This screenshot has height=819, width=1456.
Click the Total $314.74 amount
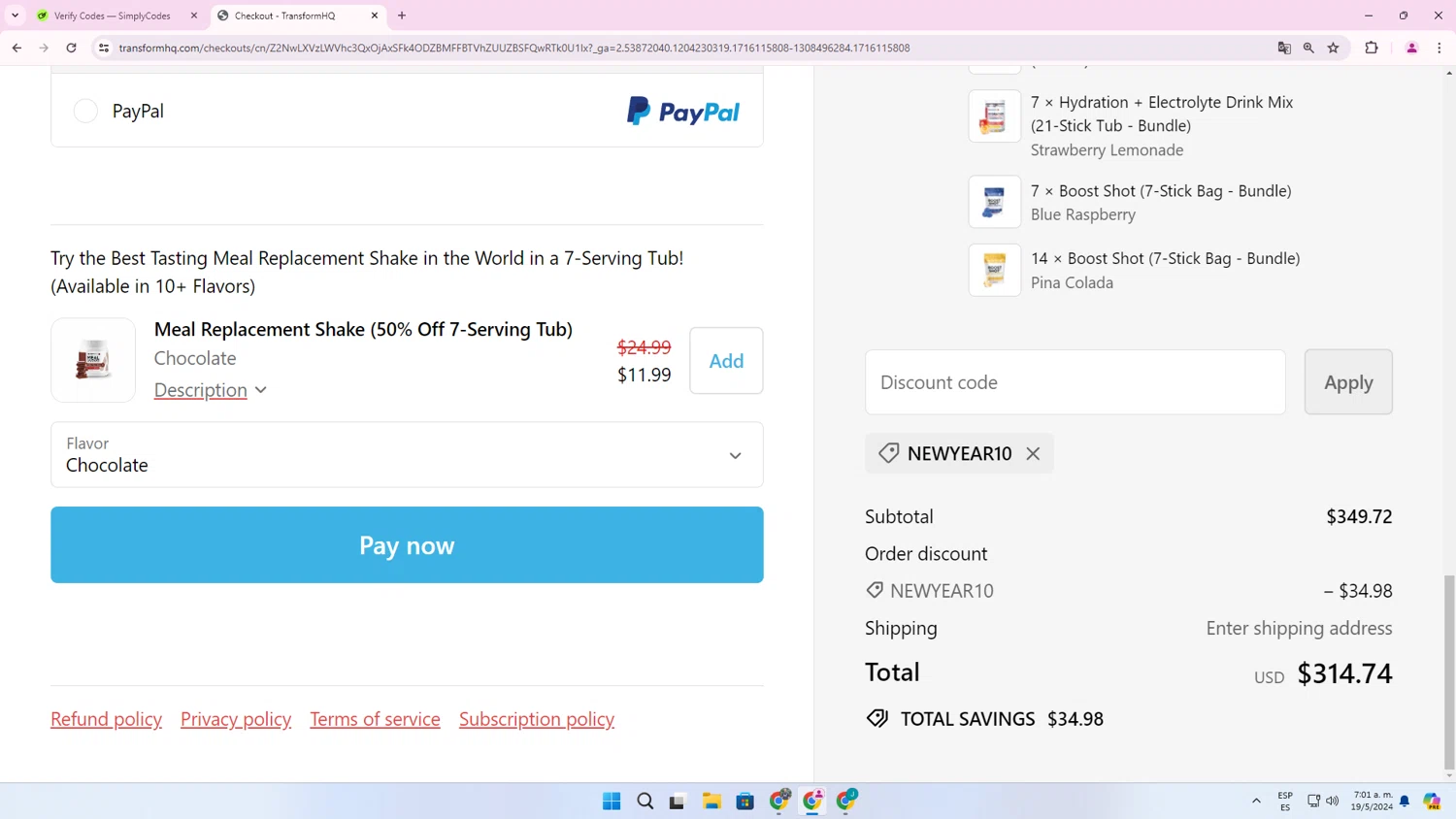(x=1344, y=673)
